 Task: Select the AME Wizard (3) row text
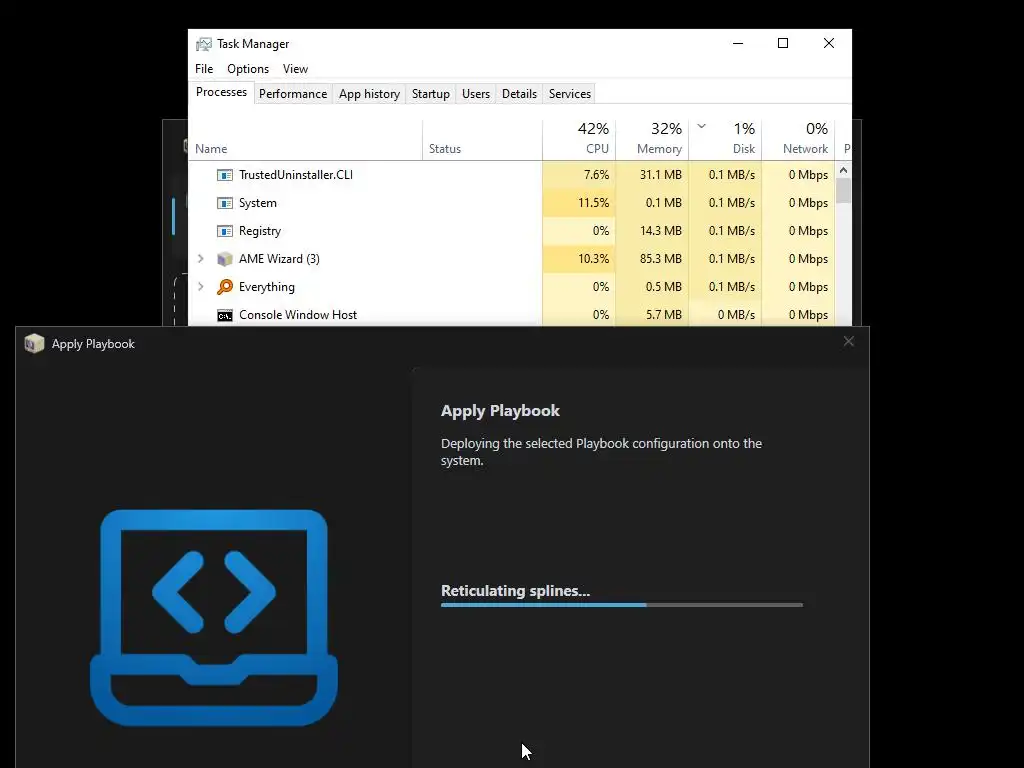coord(279,259)
